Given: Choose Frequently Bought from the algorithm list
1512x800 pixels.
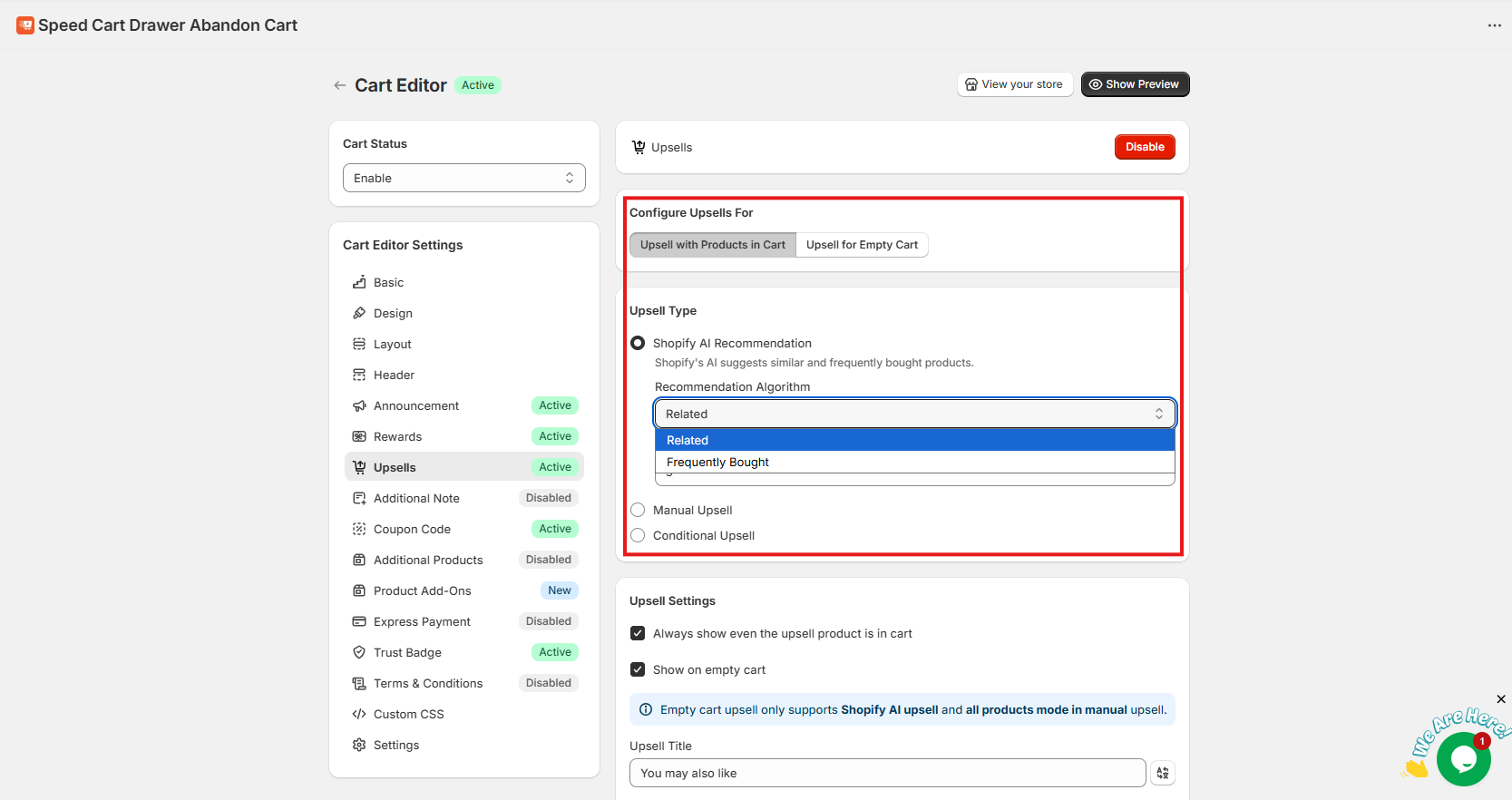Looking at the screenshot, I should (x=717, y=462).
